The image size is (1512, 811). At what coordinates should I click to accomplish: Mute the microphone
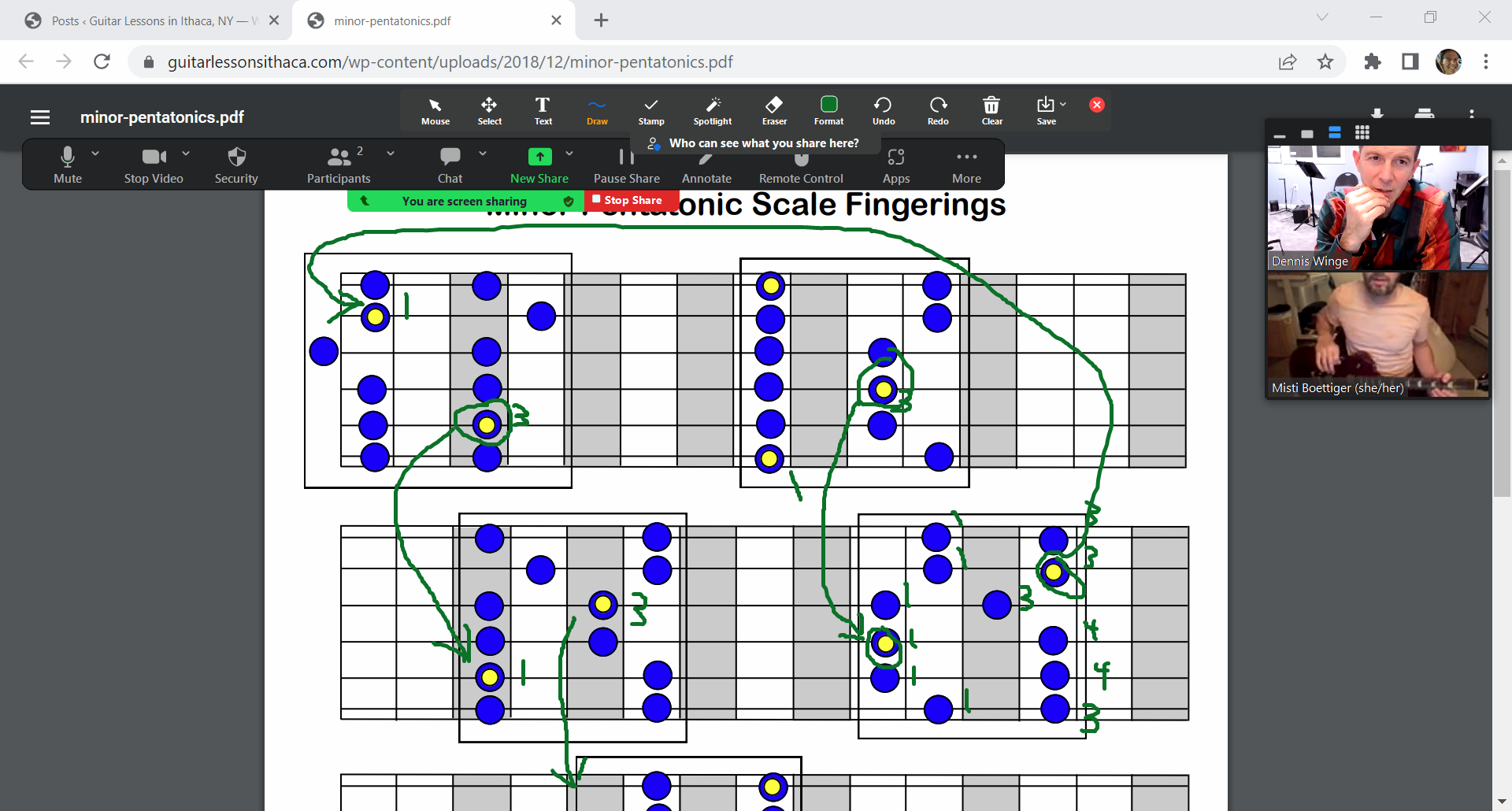[68, 165]
